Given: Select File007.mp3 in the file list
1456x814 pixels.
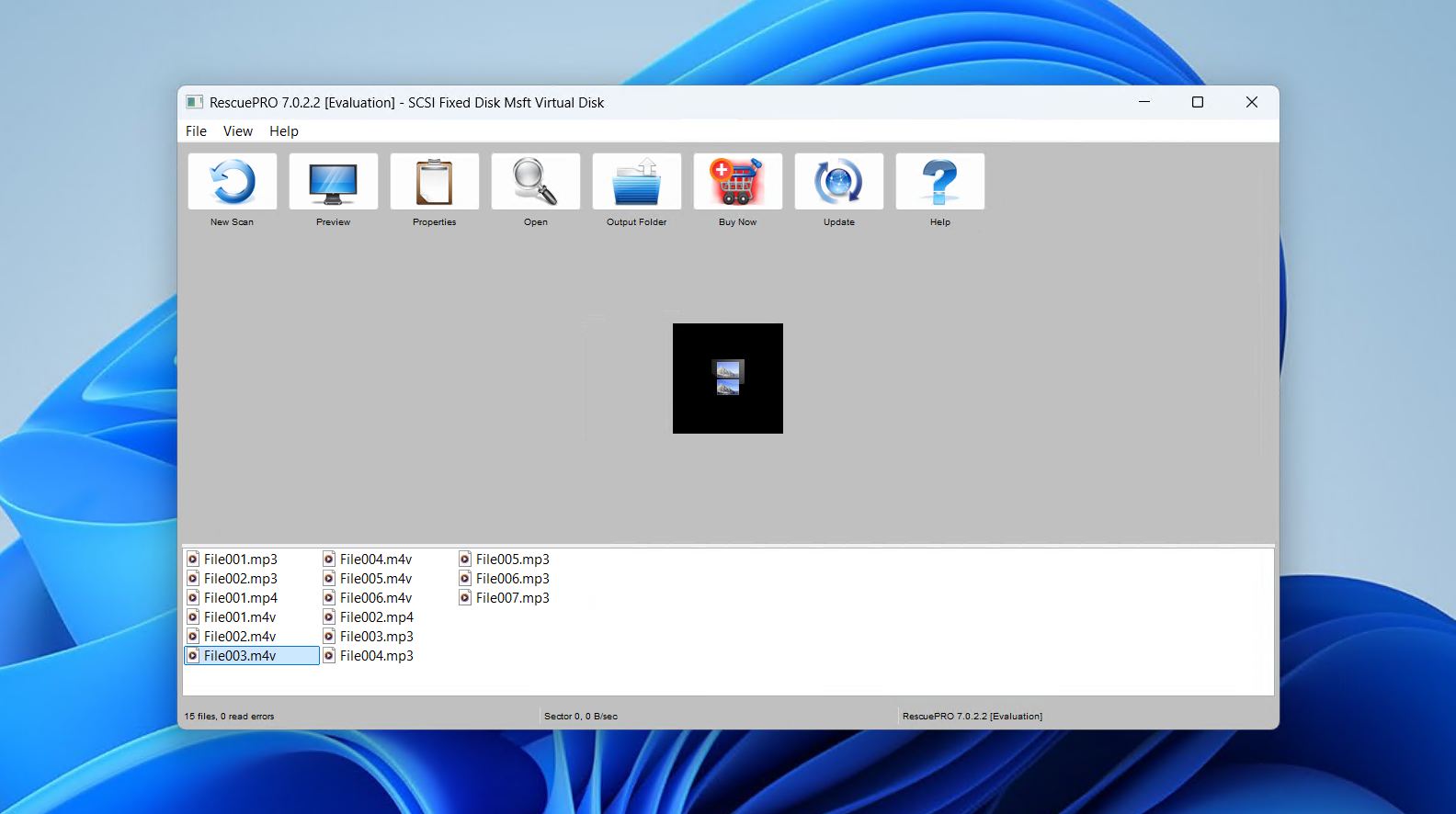Looking at the screenshot, I should (x=512, y=598).
